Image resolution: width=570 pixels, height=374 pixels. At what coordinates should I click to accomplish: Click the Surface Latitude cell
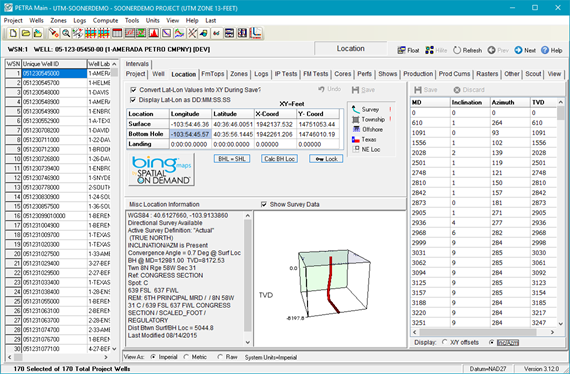pos(233,124)
